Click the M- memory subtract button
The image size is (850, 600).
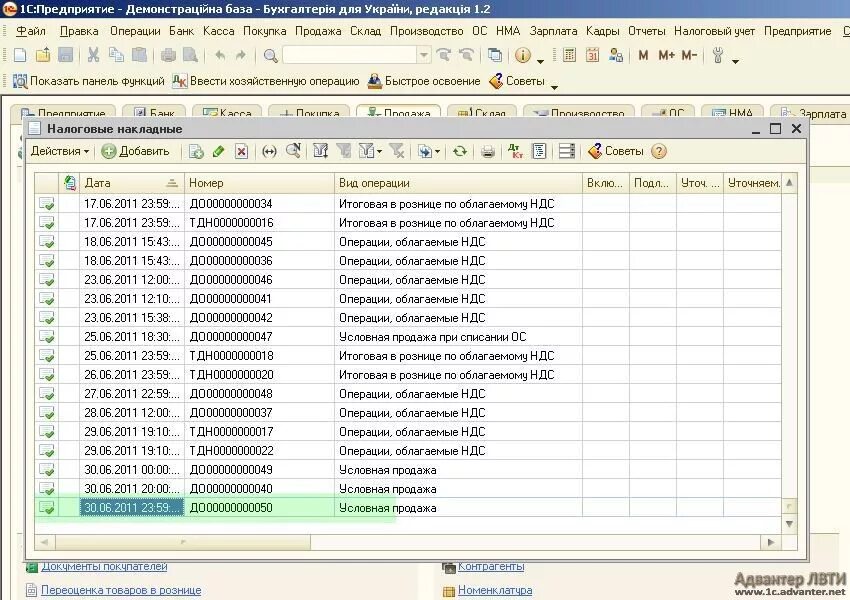689,55
